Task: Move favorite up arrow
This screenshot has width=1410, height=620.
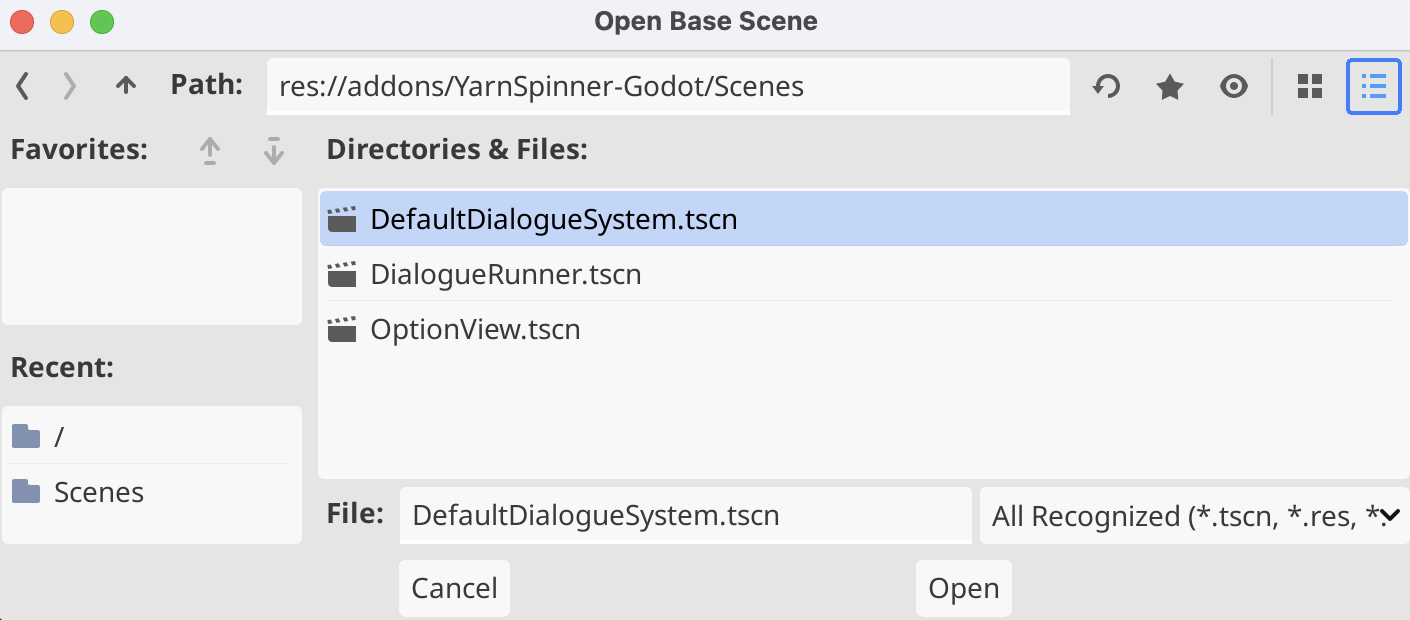Action: [x=209, y=150]
